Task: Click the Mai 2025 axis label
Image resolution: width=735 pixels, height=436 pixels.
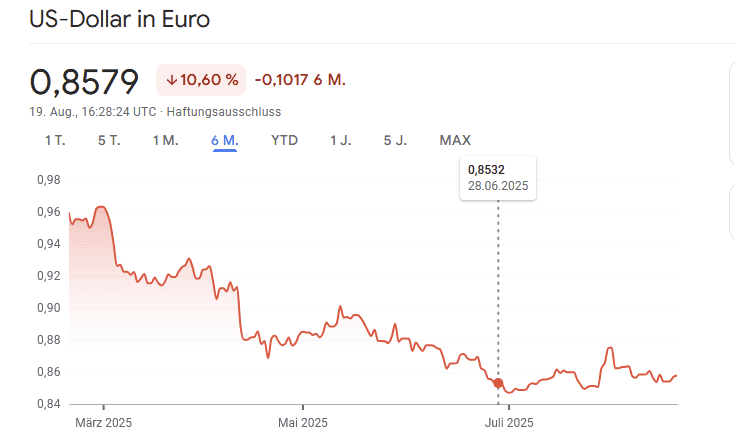Action: [x=302, y=421]
